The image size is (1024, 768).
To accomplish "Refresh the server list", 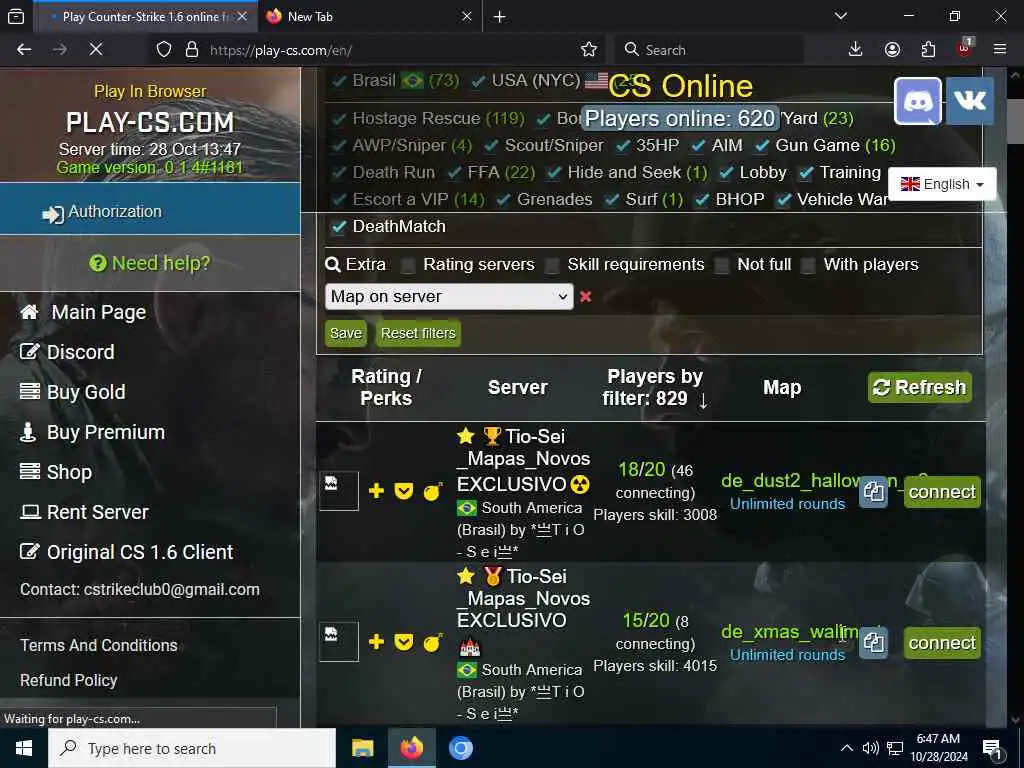I will 920,387.
